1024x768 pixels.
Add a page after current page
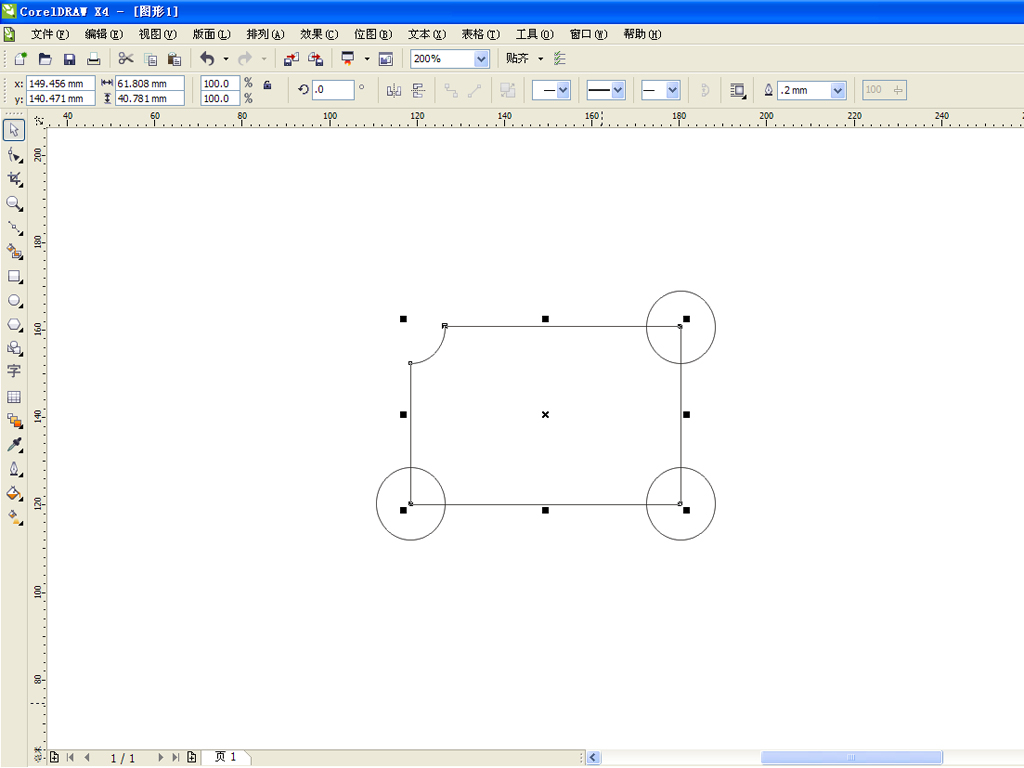point(191,758)
